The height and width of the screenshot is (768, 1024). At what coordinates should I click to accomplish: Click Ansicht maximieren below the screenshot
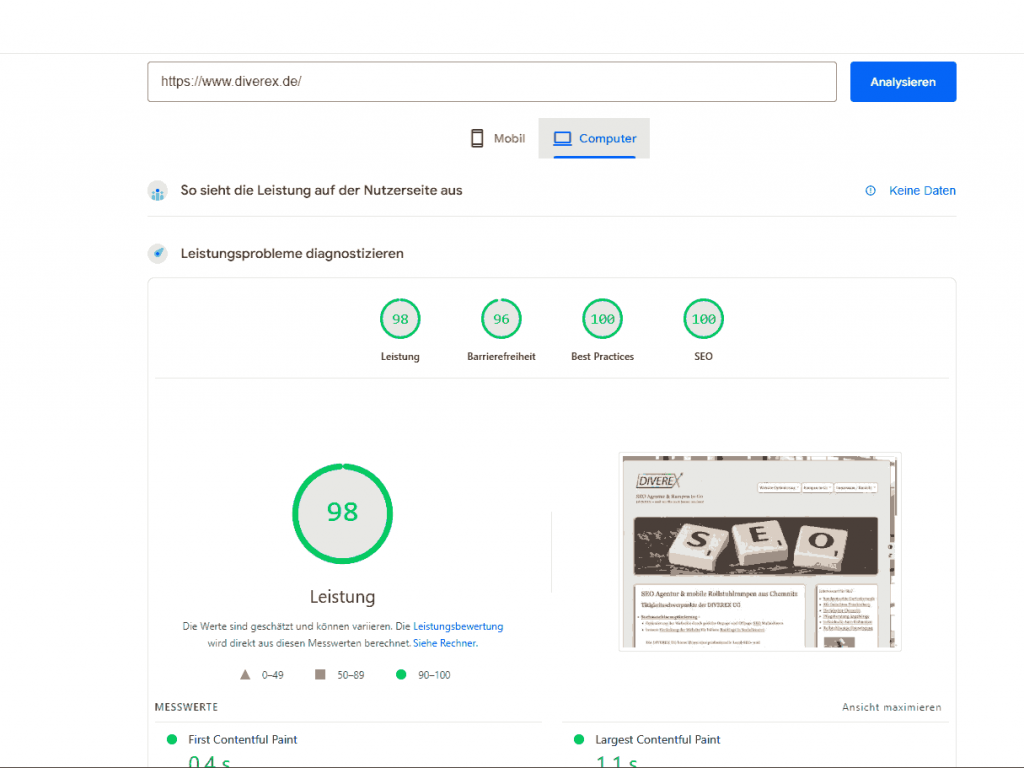[x=890, y=707]
